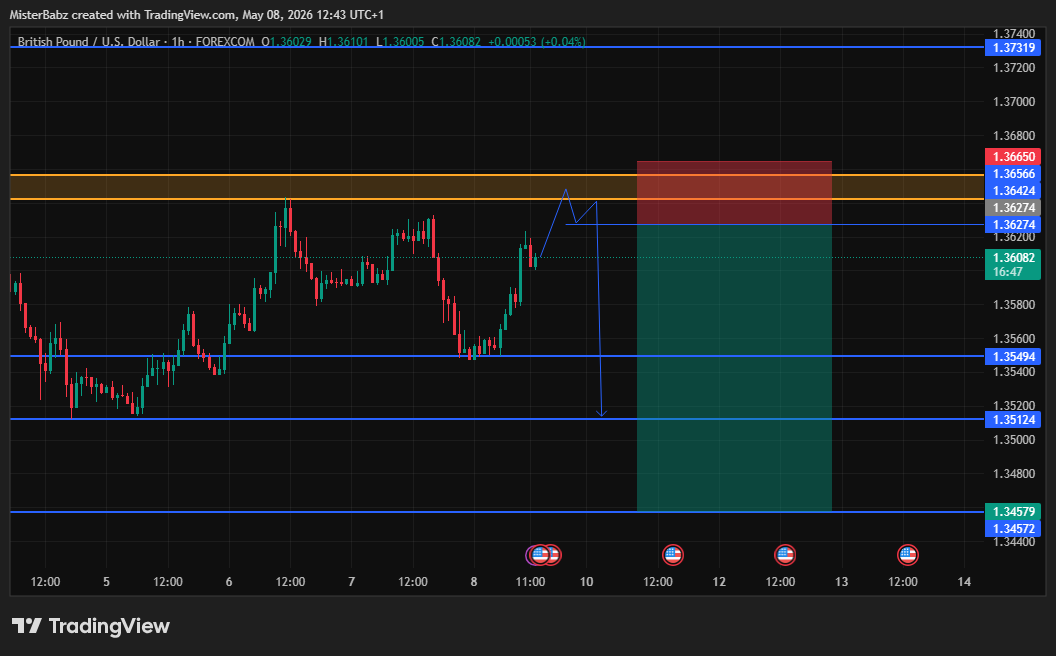Viewport: 1056px width, 656px height.
Task: Open the US event icon between 12 and 13
Action: tap(785, 555)
